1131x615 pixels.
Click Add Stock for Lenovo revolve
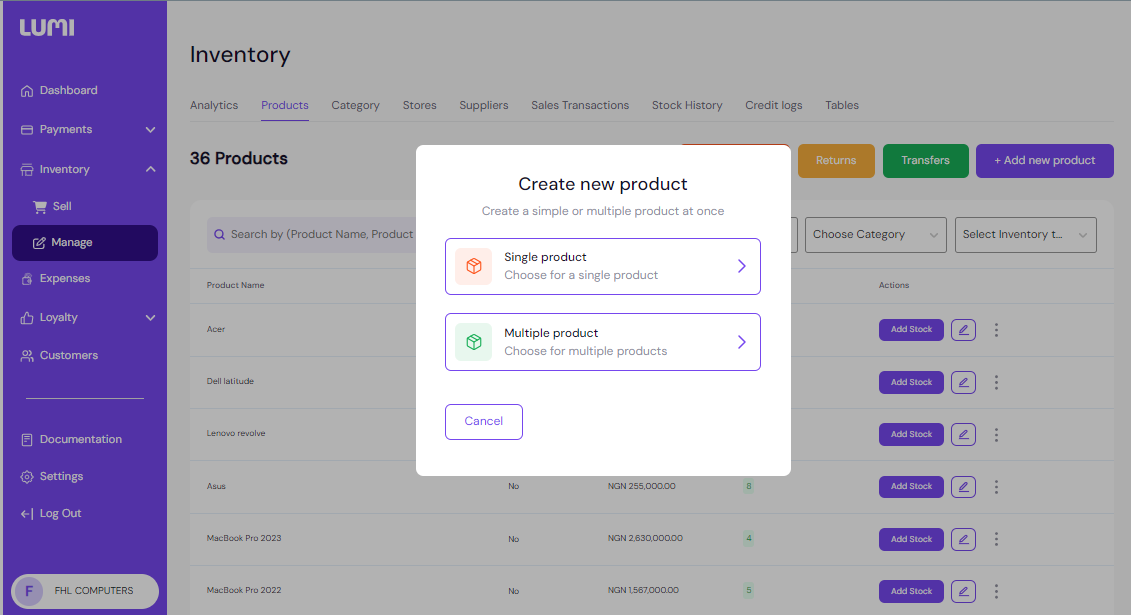click(911, 434)
